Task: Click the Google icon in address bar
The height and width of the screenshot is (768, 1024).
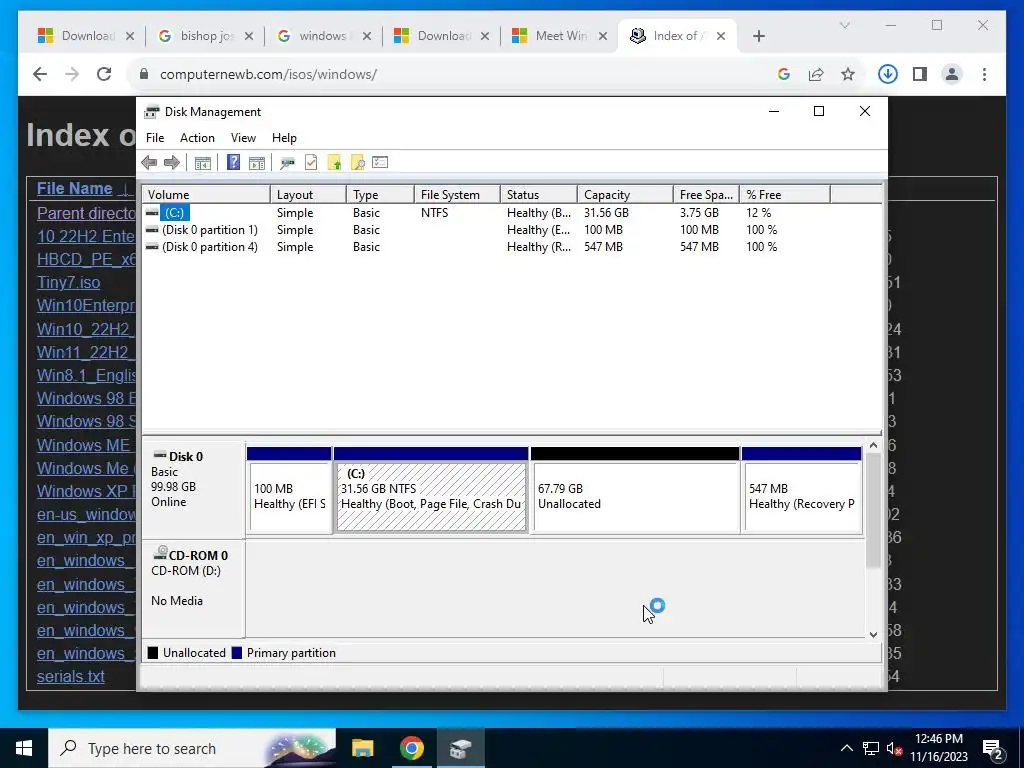Action: (784, 74)
